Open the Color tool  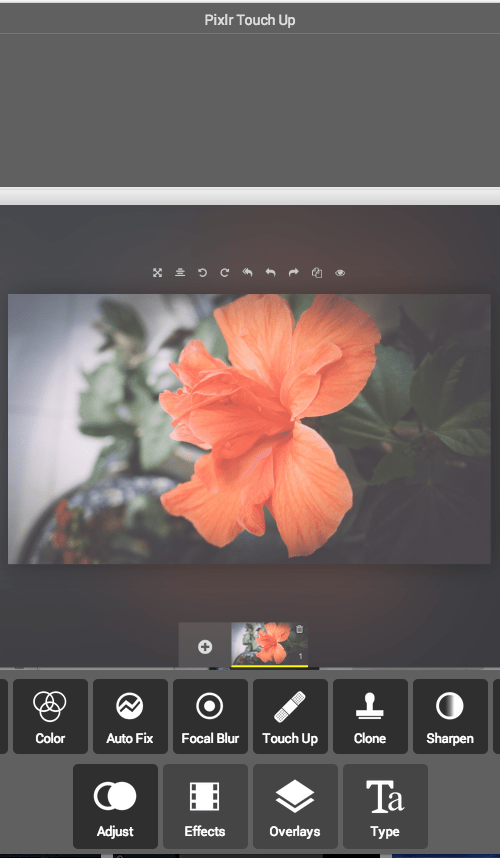coord(50,716)
